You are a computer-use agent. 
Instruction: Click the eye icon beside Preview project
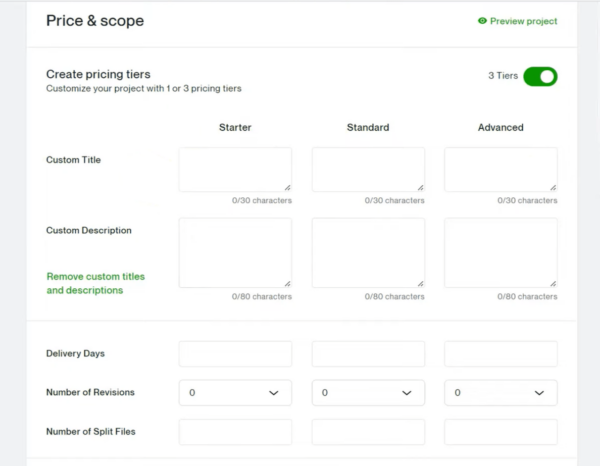pos(482,21)
